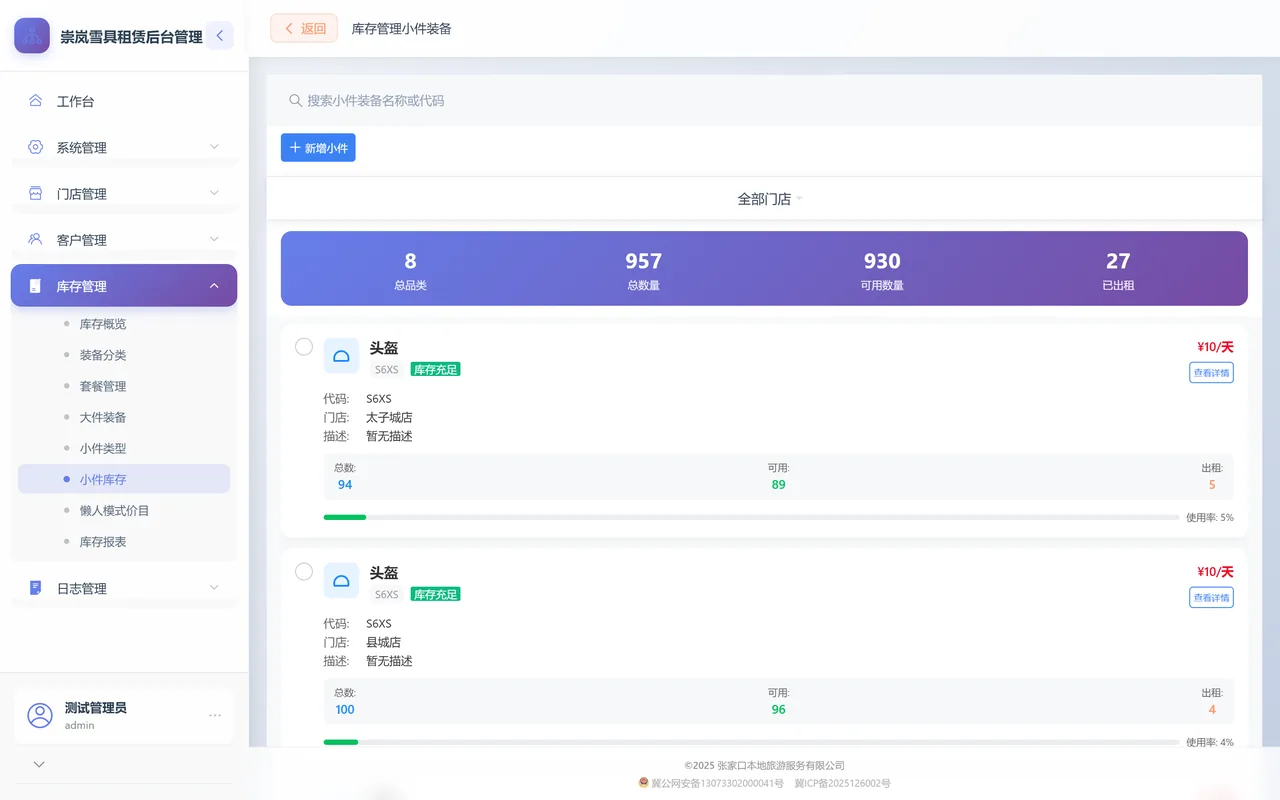Expand the 门店管理 menu chevron
This screenshot has height=800, width=1280.
(214, 193)
